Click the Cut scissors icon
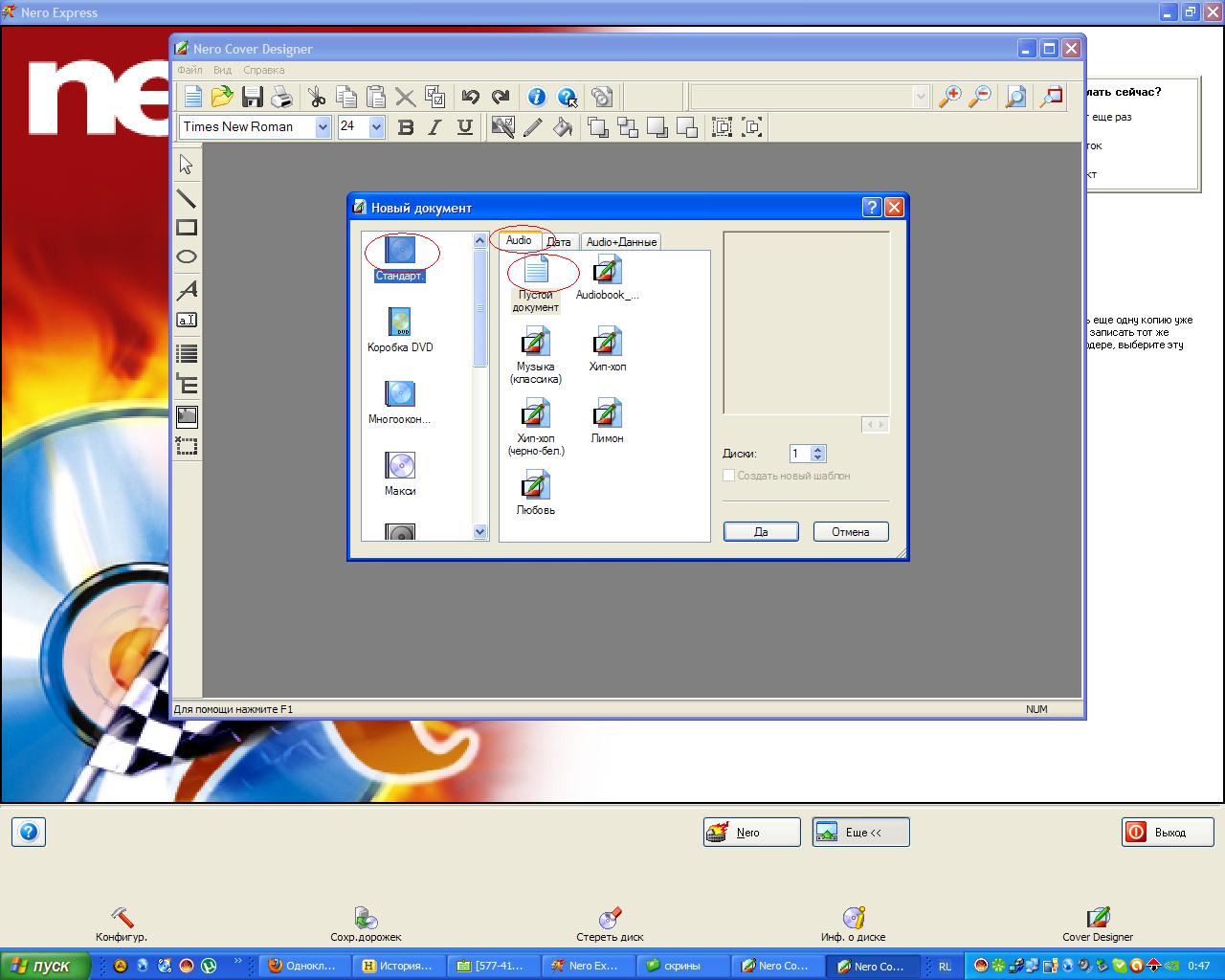Screen dimensions: 1225x980 coord(317,97)
